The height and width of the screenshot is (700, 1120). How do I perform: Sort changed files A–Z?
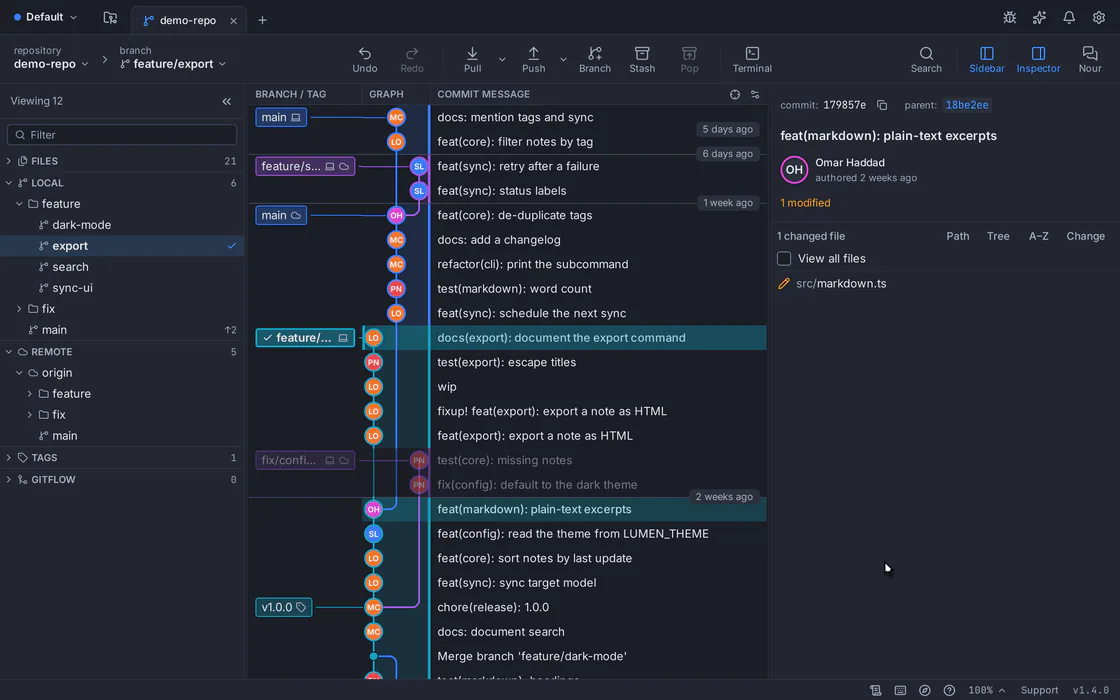(1039, 236)
